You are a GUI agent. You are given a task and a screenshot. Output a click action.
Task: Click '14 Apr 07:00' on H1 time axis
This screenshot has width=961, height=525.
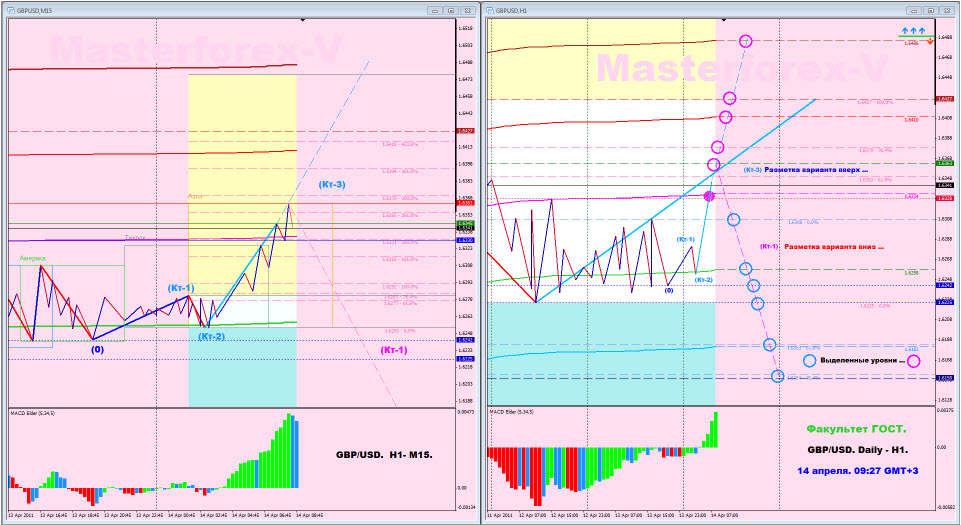726,515
